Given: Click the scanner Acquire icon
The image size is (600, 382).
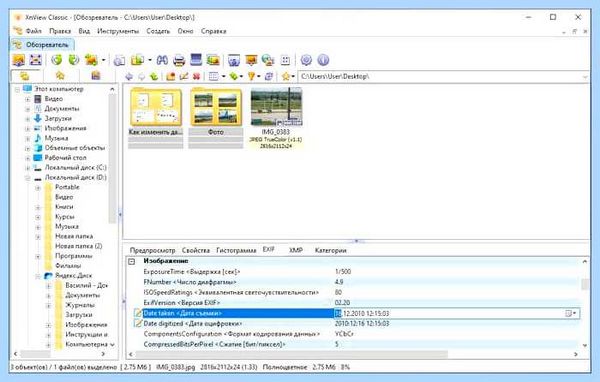Looking at the screenshot, I should pyautogui.click(x=196, y=60).
